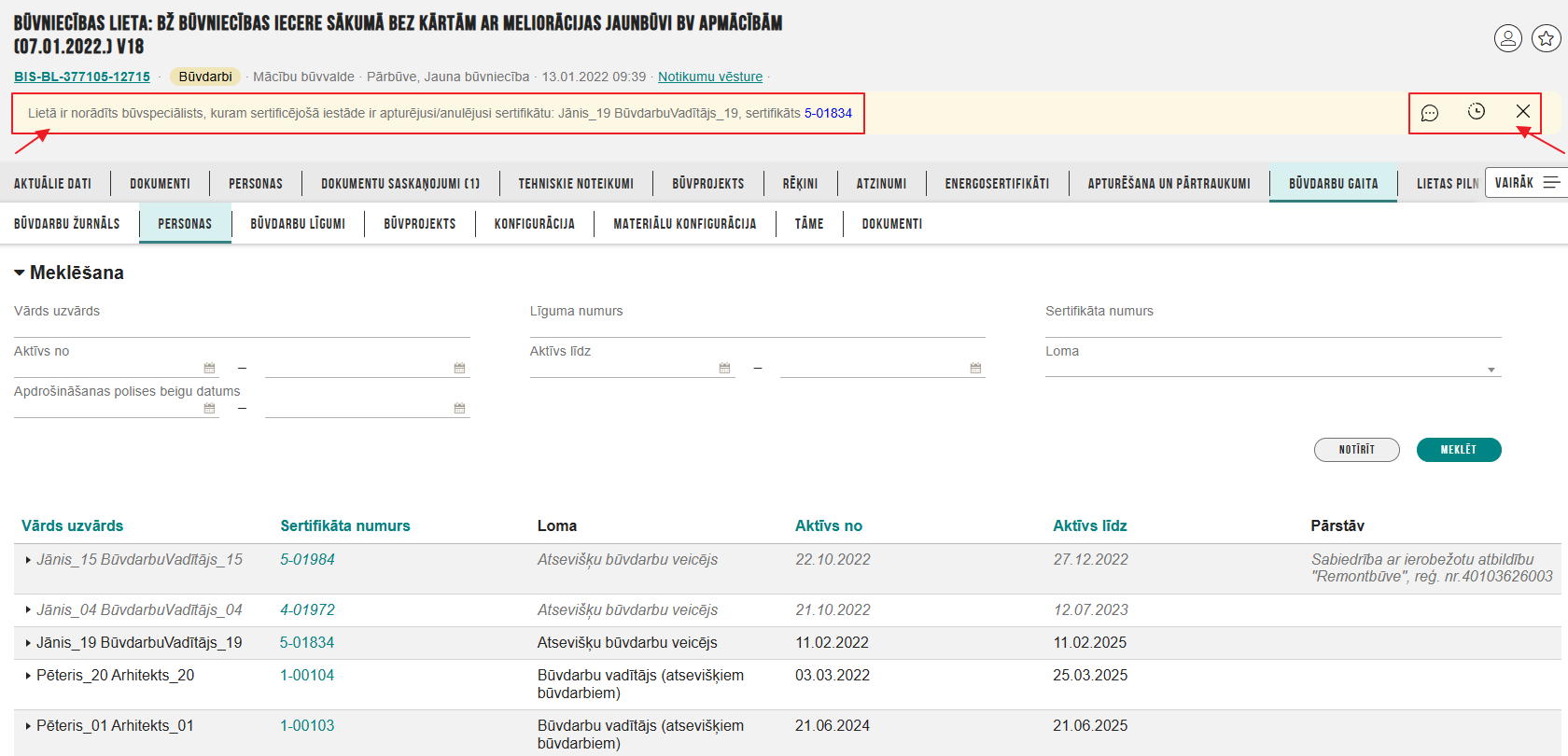Open the Personas main tab
This screenshot has height=756, width=1568.
click(256, 184)
